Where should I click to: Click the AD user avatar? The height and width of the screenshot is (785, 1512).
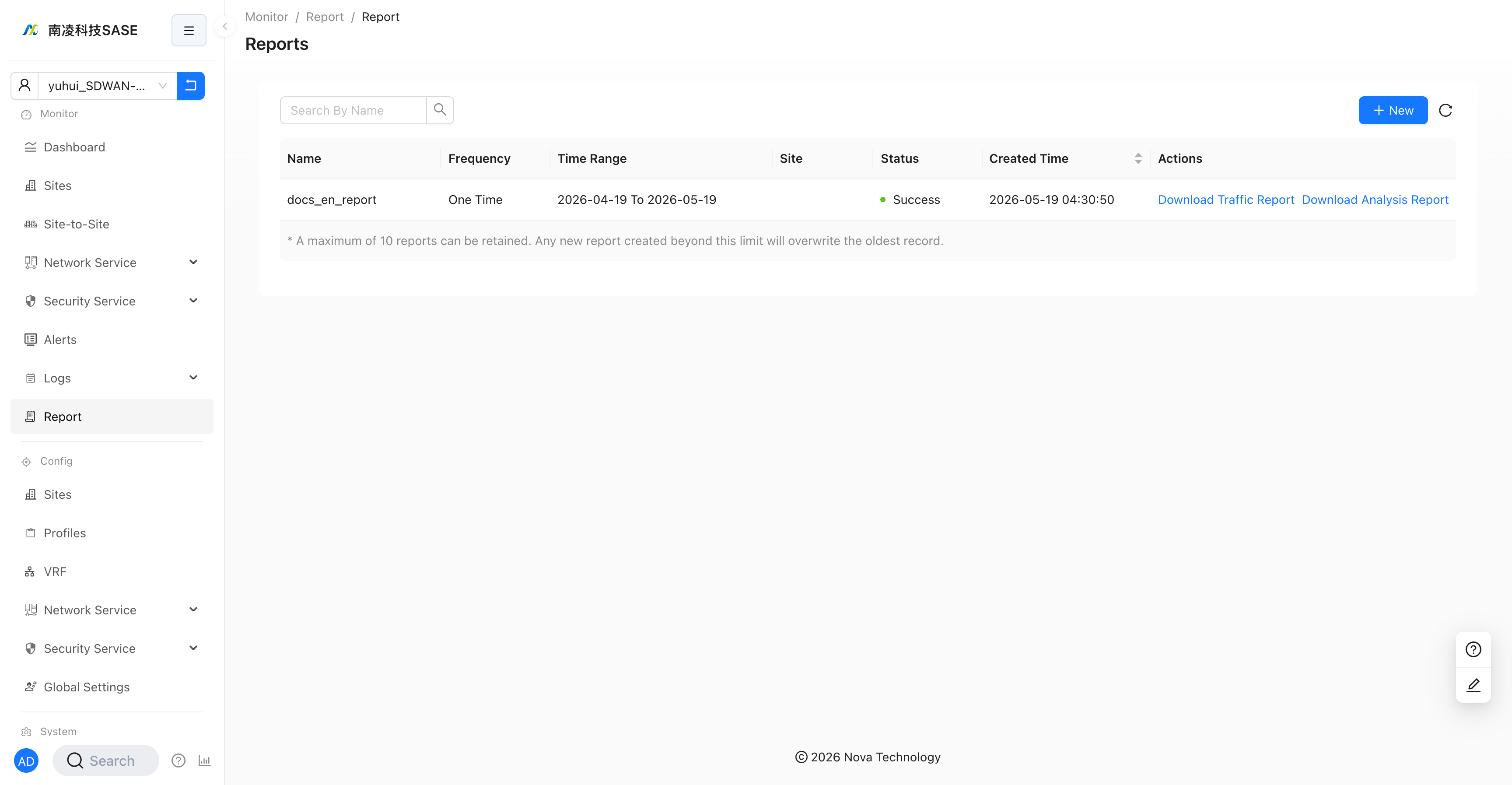[26, 761]
